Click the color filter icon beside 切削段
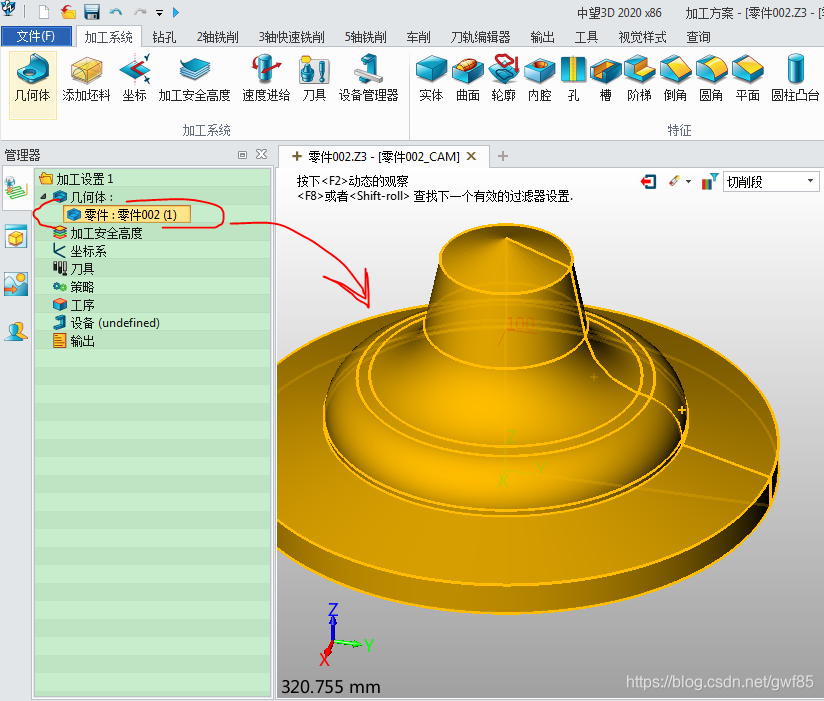Screen dimensions: 824x701 (x=709, y=182)
